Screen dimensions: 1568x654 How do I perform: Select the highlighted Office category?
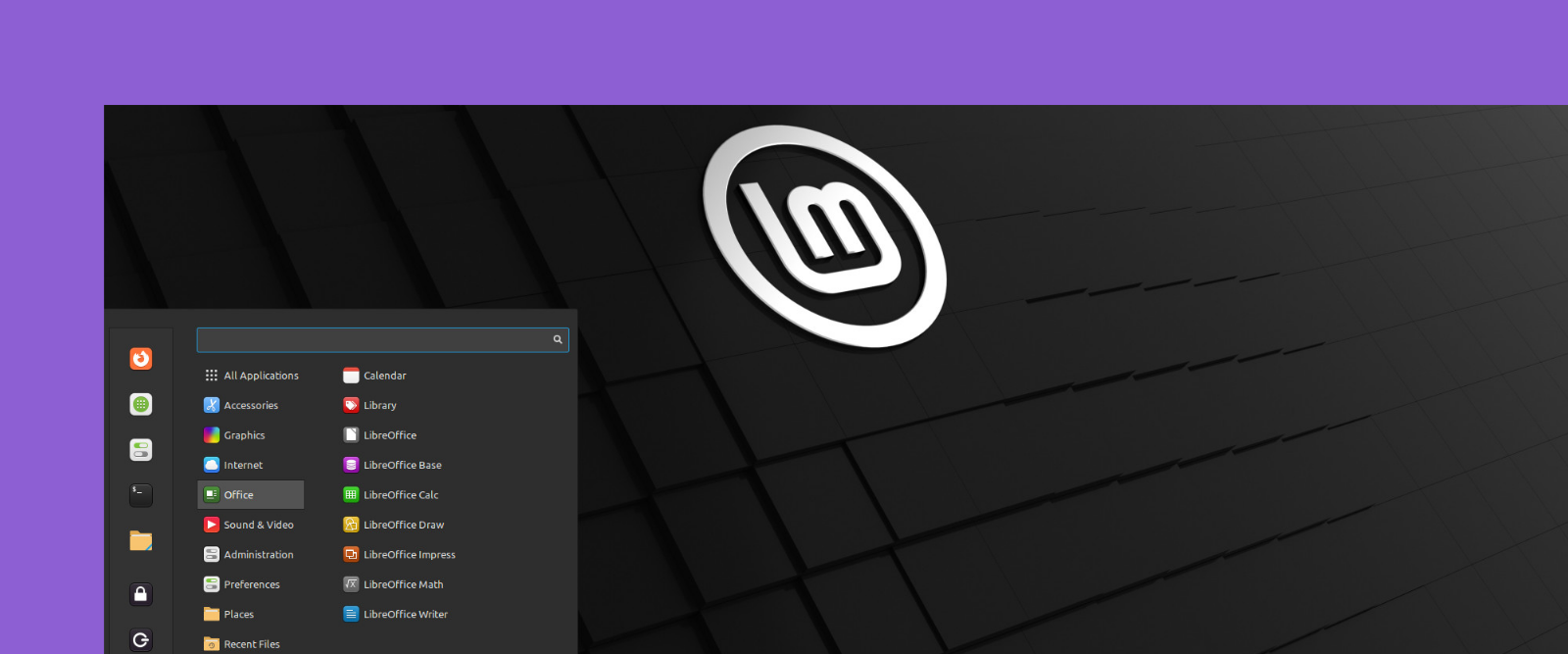(x=251, y=495)
